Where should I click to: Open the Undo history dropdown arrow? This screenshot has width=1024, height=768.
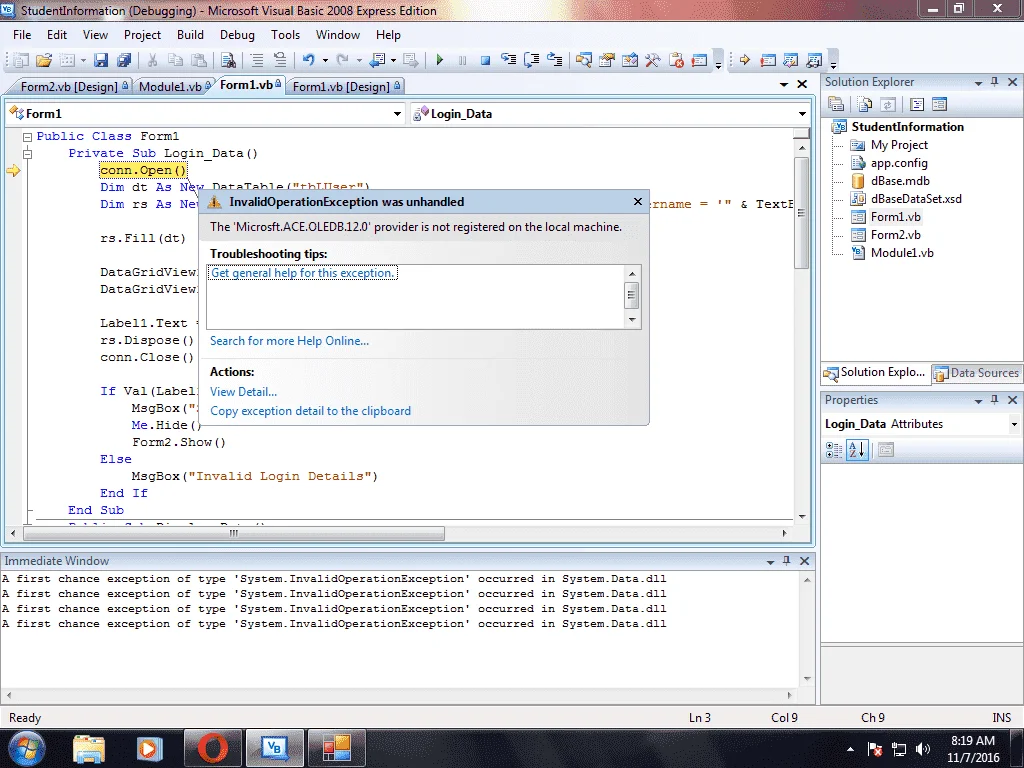325,61
